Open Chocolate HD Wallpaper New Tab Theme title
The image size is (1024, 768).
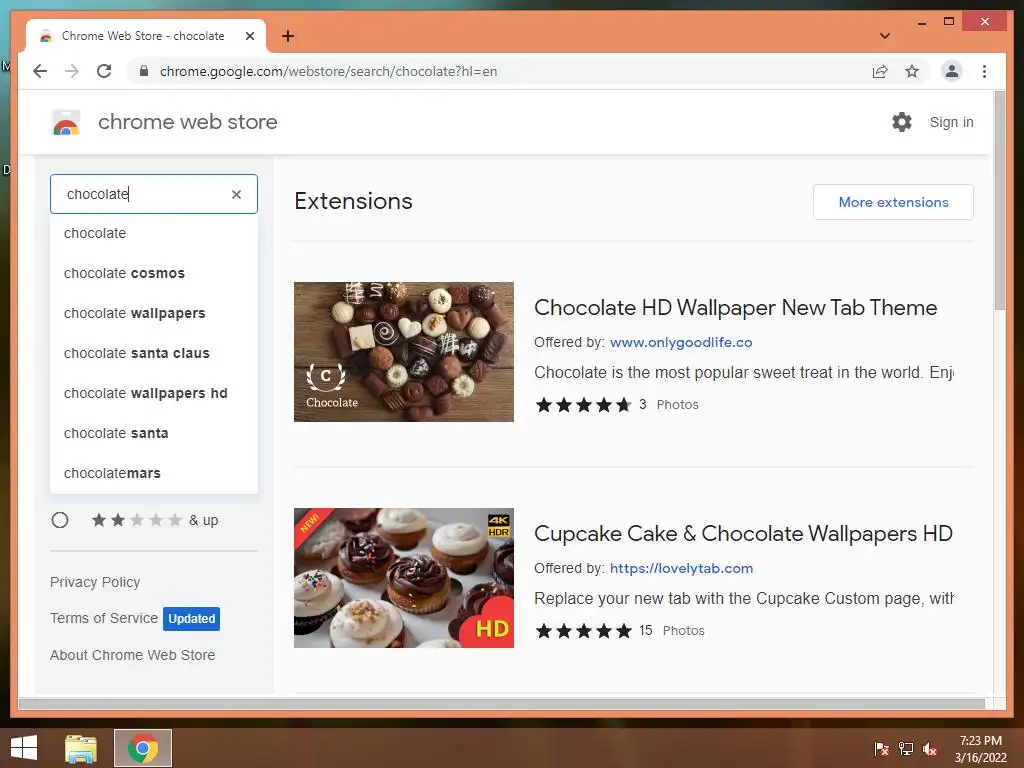[735, 308]
